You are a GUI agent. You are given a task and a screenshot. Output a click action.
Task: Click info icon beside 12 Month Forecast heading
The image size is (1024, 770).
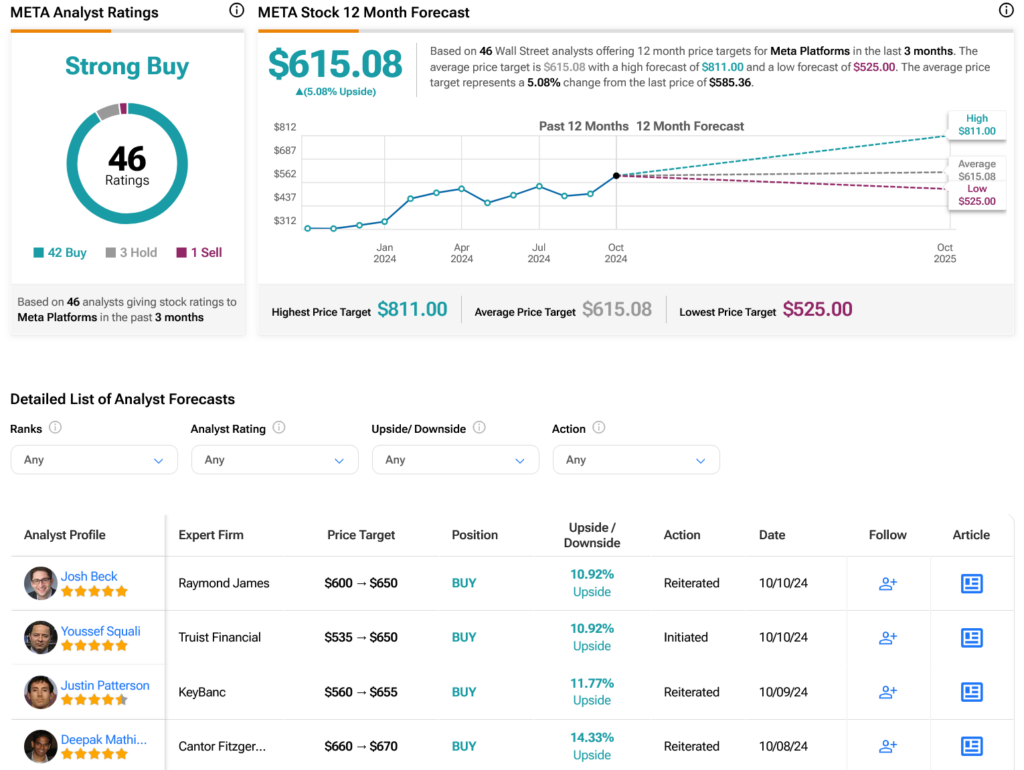[1006, 11]
